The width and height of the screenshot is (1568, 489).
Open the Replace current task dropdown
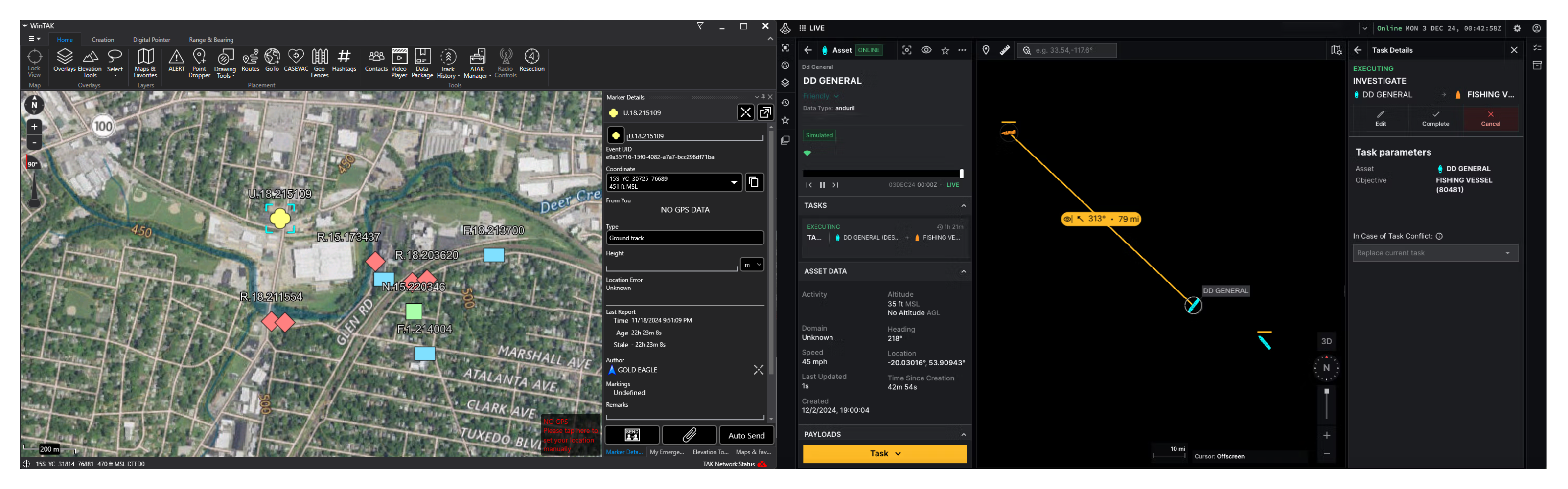[1435, 253]
